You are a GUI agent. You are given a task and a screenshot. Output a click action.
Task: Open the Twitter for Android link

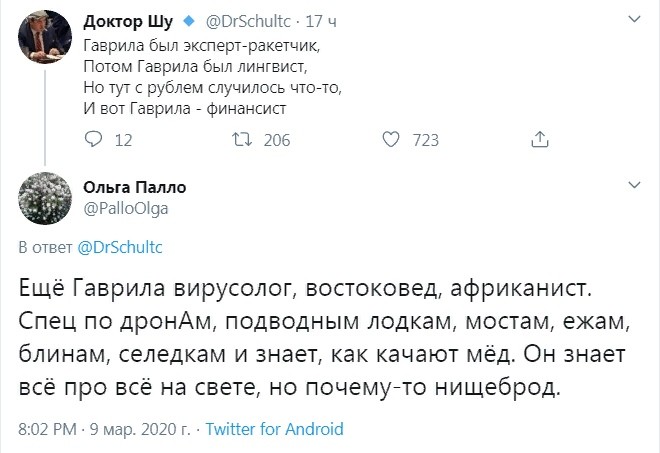pos(274,430)
